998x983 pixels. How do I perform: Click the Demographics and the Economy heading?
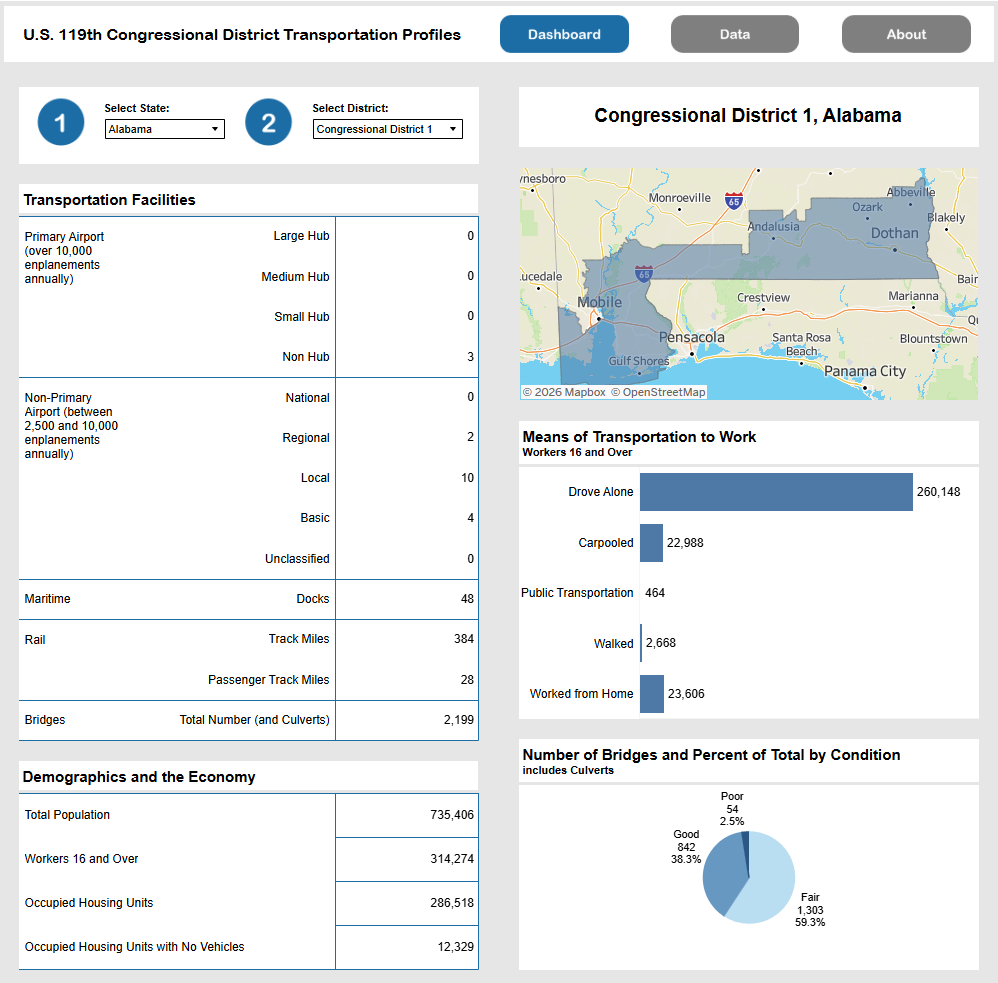[x=139, y=777]
